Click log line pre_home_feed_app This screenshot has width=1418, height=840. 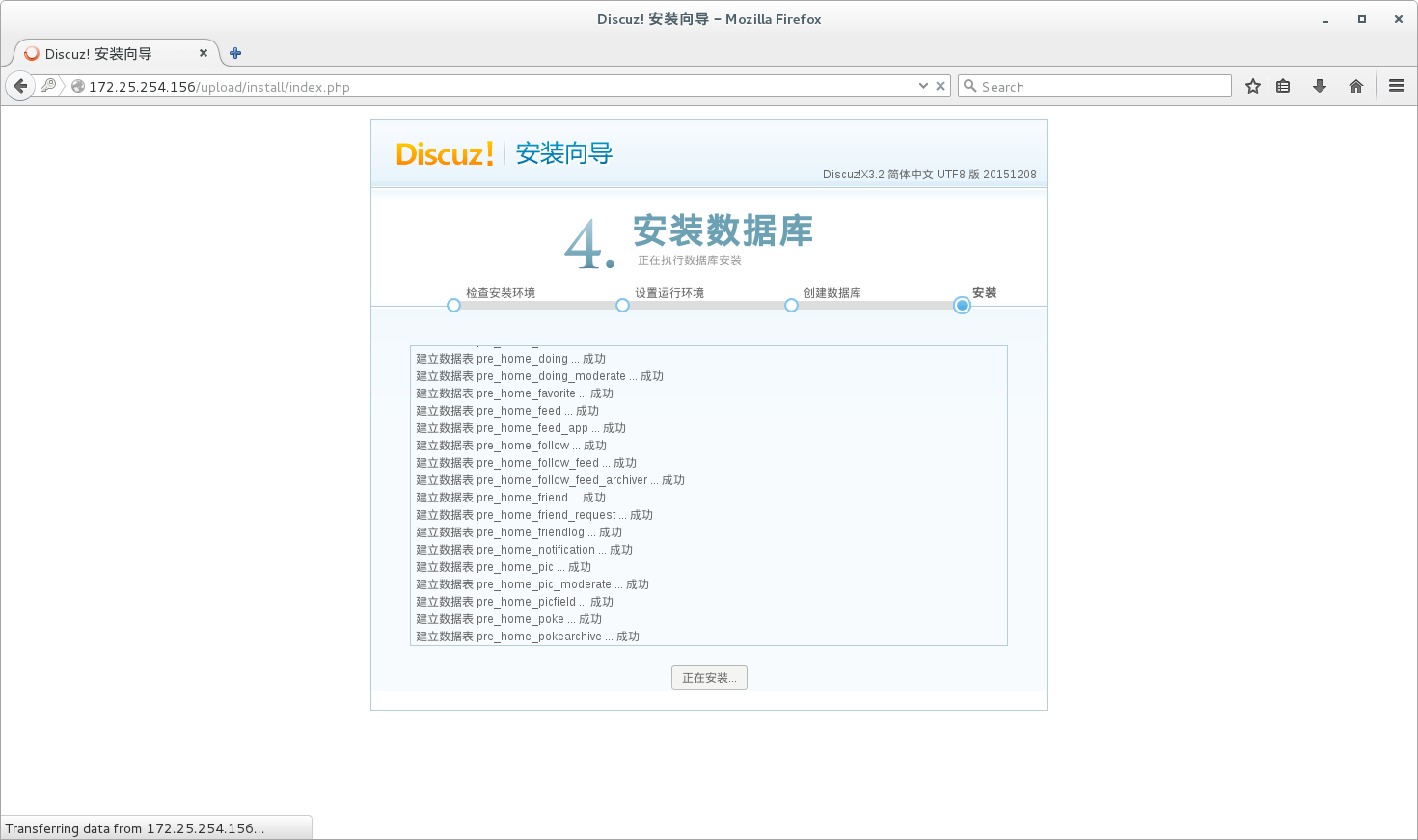pos(521,428)
